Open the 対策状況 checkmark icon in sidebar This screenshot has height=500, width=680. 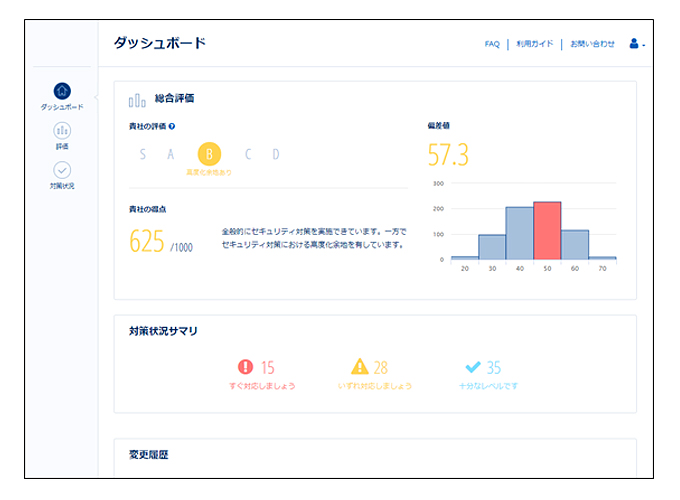click(x=62, y=170)
